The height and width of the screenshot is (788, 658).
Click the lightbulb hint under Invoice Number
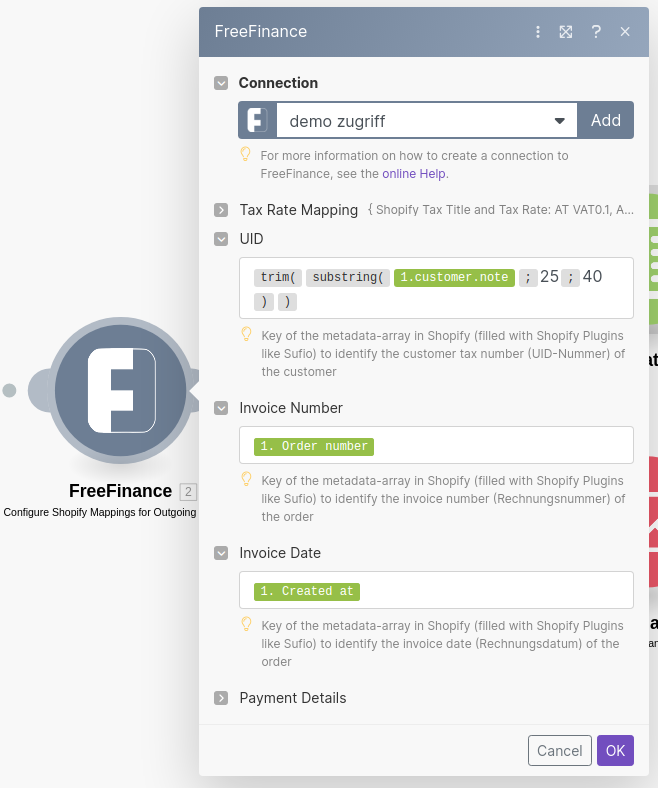pyautogui.click(x=246, y=479)
